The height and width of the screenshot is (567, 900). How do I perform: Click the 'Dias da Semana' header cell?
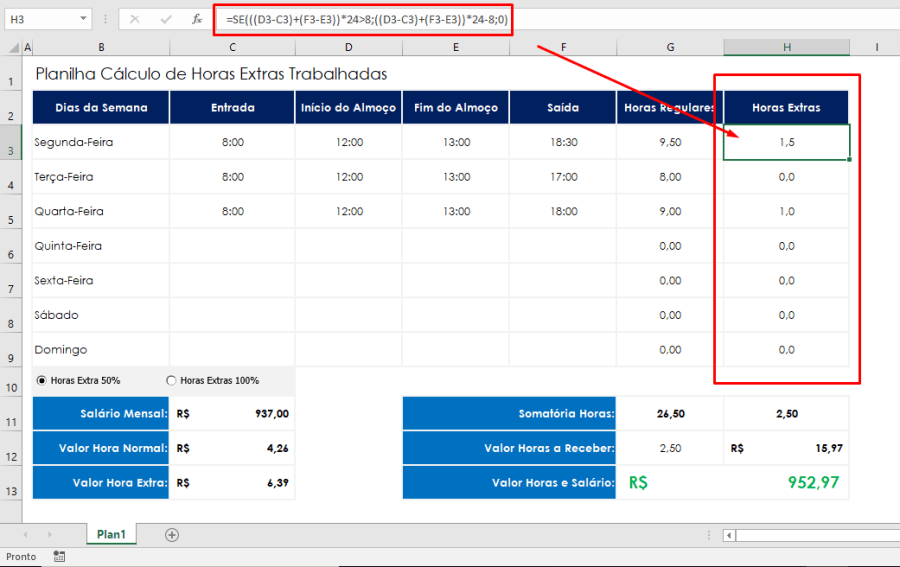coord(101,107)
